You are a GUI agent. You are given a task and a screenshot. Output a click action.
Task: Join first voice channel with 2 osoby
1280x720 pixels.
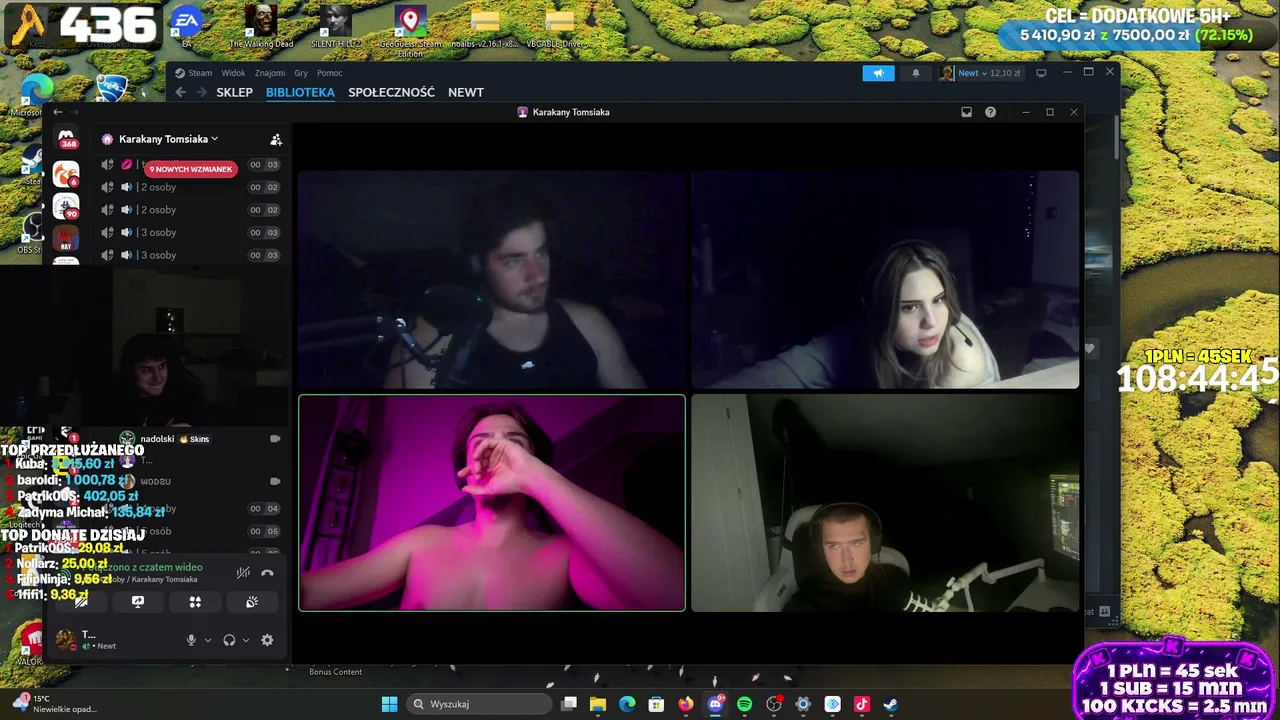192,187
